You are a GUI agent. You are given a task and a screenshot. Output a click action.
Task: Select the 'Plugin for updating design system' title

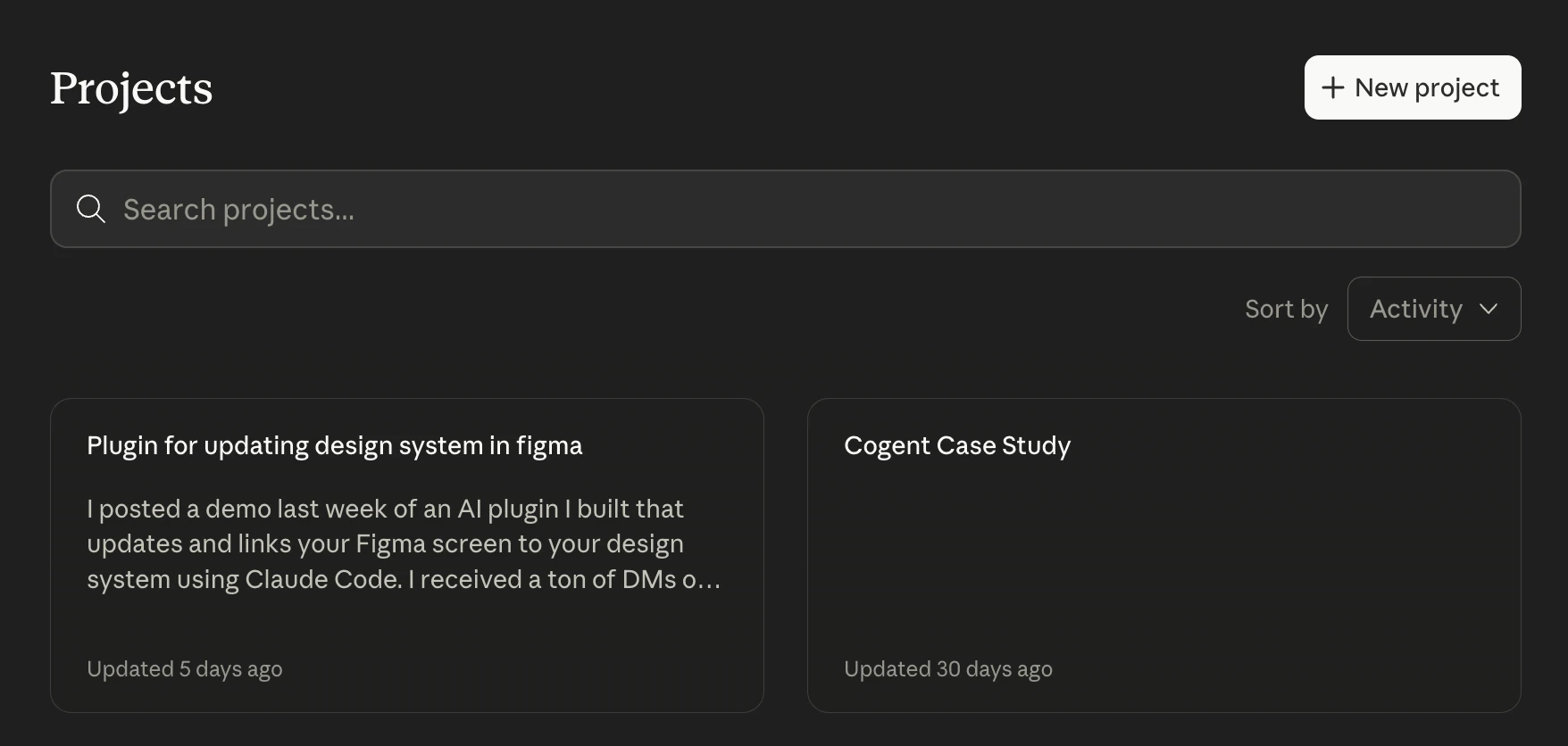pyautogui.click(x=334, y=445)
